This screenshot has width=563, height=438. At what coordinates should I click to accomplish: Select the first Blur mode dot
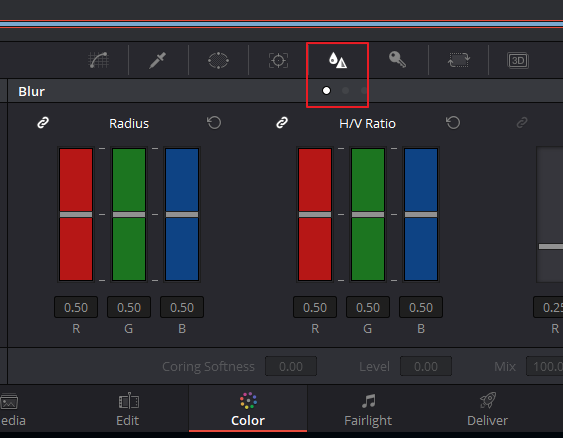click(x=326, y=90)
